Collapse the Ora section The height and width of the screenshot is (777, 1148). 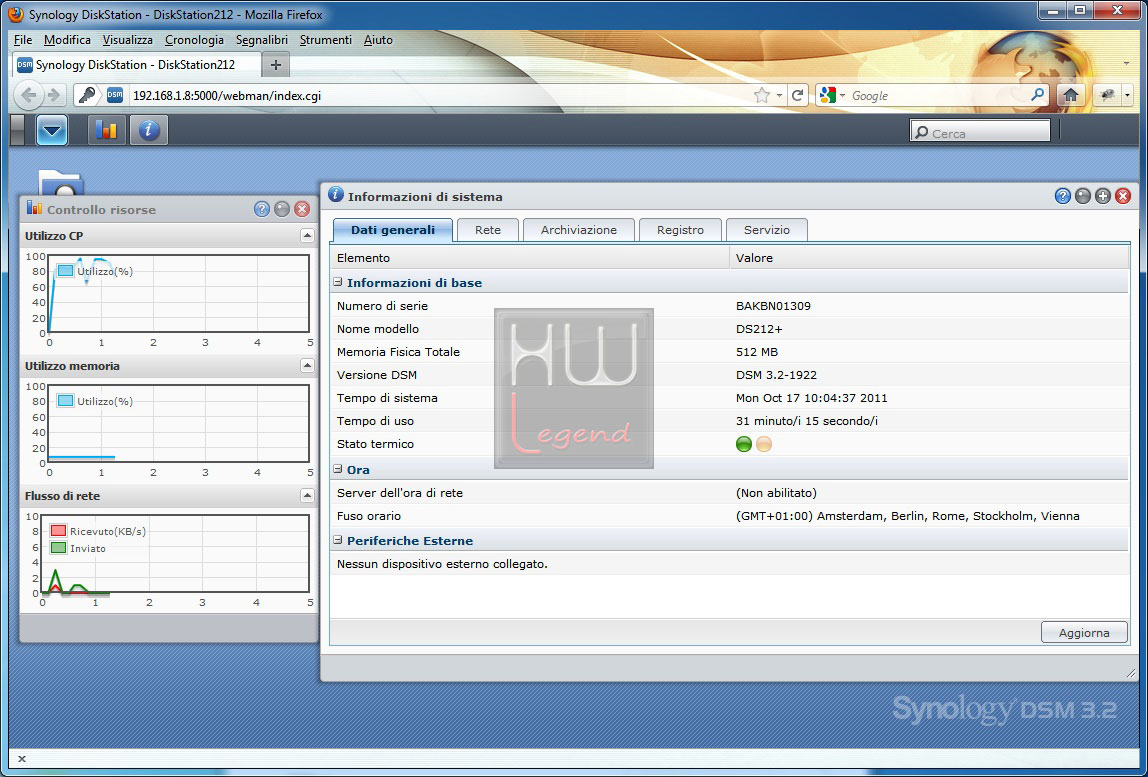(338, 469)
